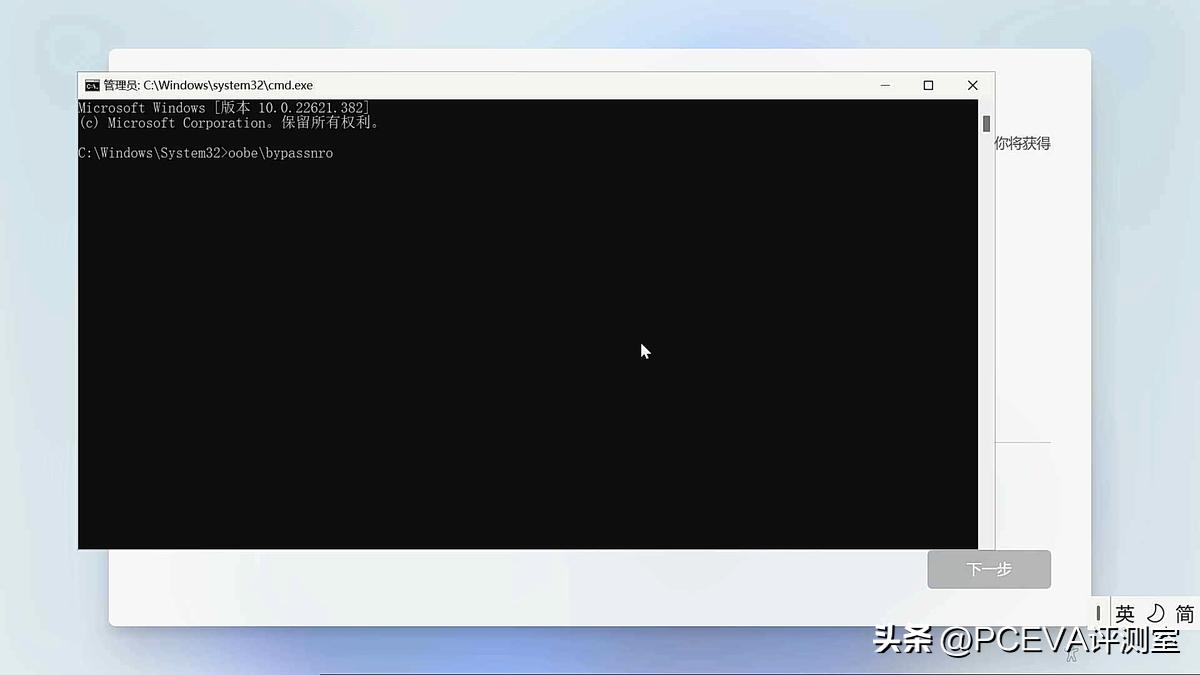1200x675 pixels.
Task: Click the 你将获得 heading on the right panel
Action: (x=1024, y=143)
